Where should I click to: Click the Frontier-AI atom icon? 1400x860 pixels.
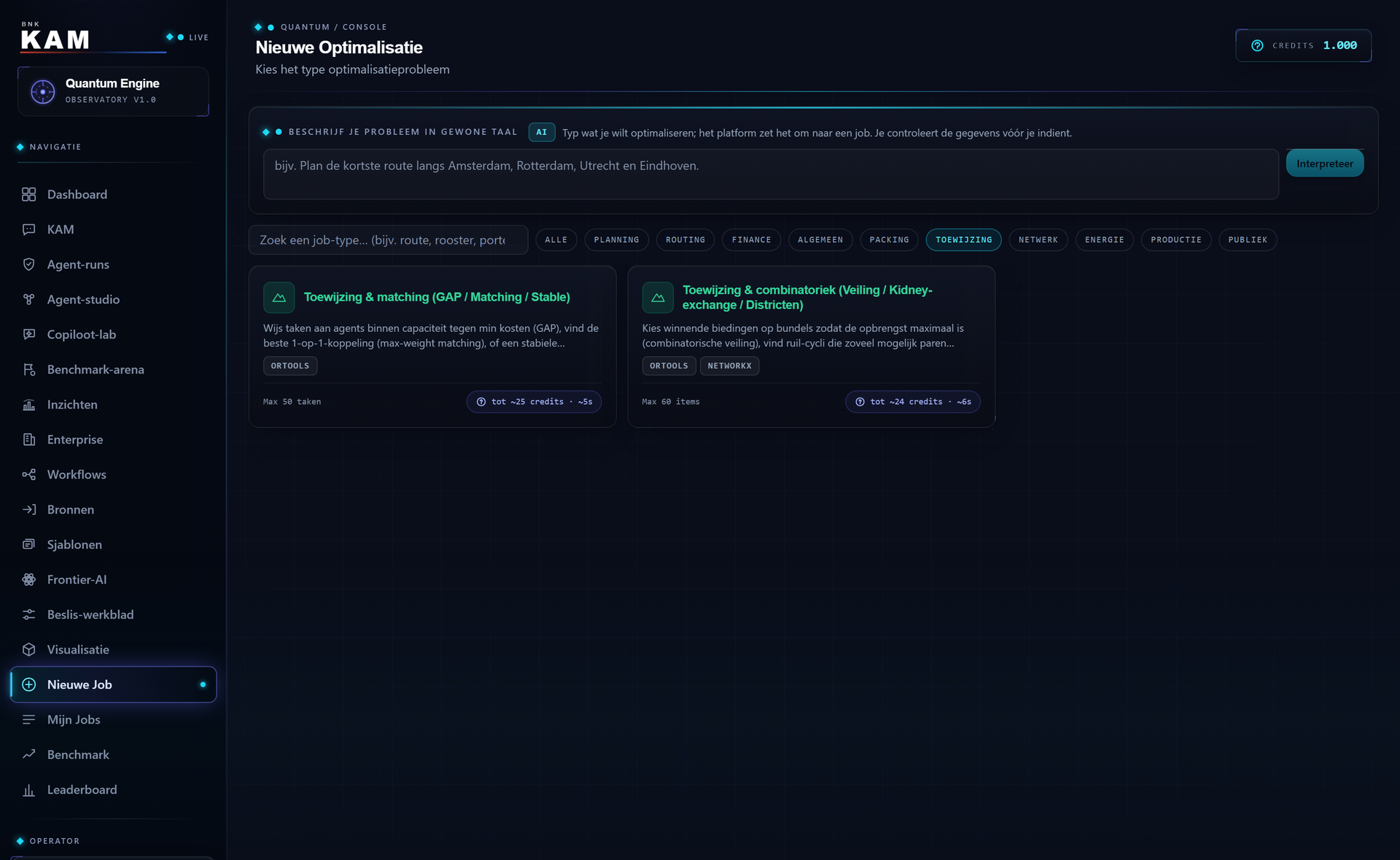tap(28, 579)
